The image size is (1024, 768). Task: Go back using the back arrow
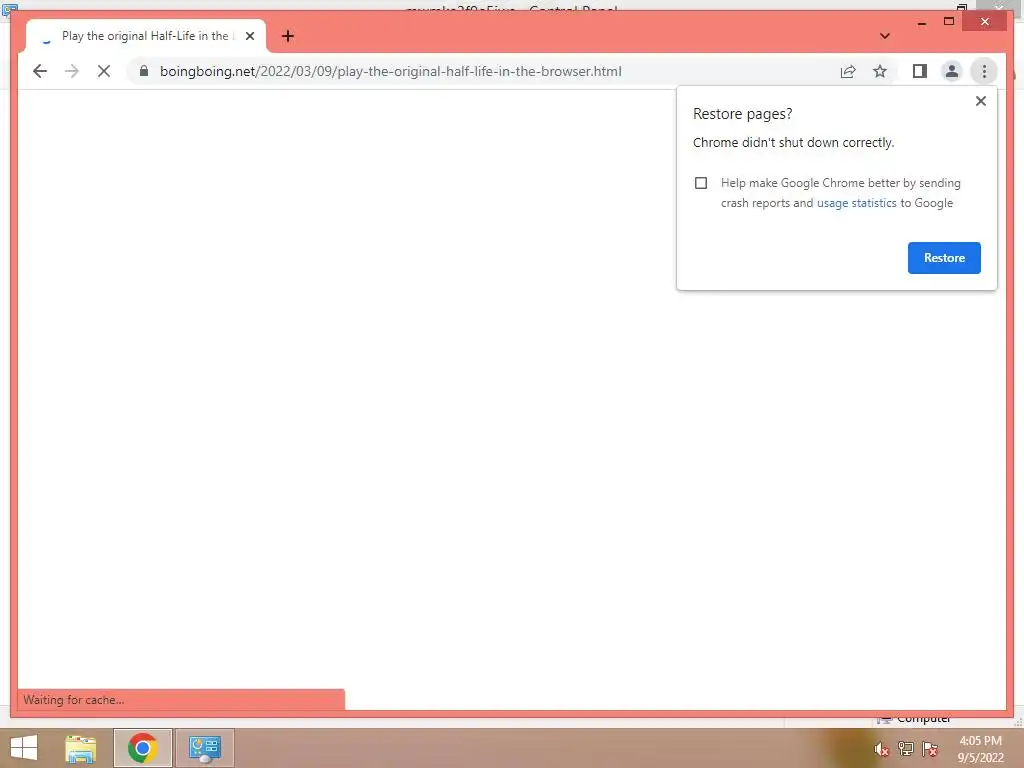pyautogui.click(x=40, y=71)
